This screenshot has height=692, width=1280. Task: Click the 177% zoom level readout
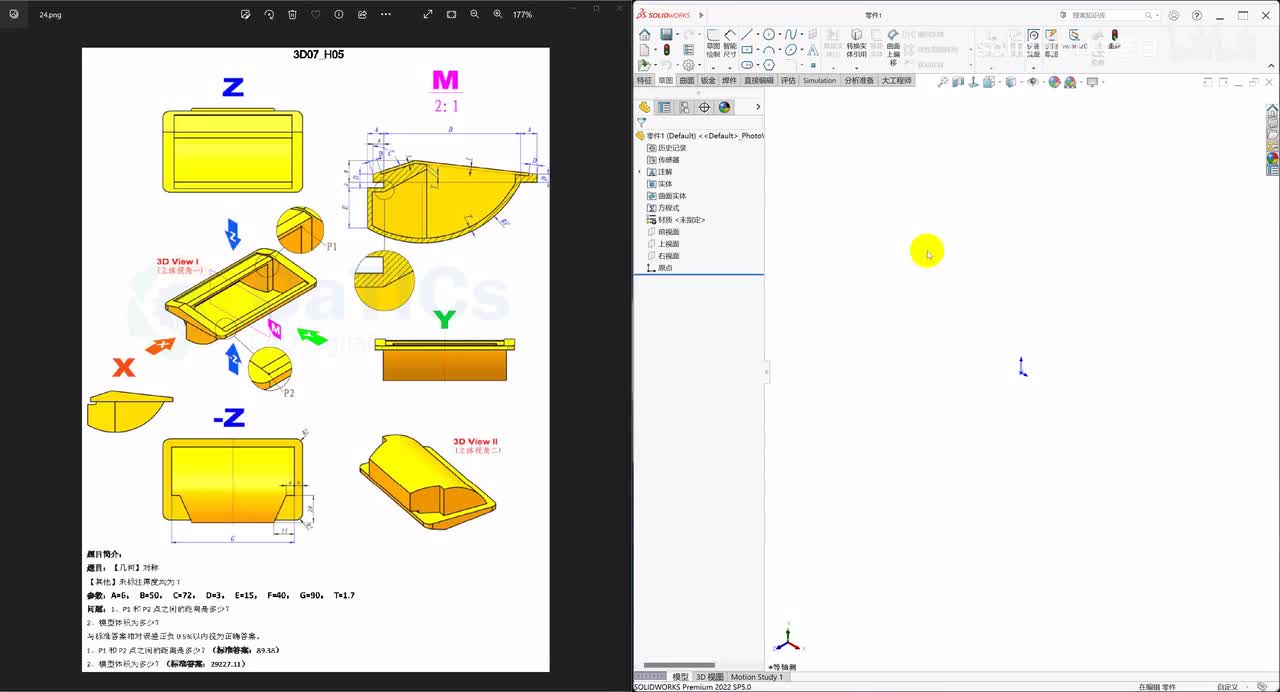[x=522, y=15]
